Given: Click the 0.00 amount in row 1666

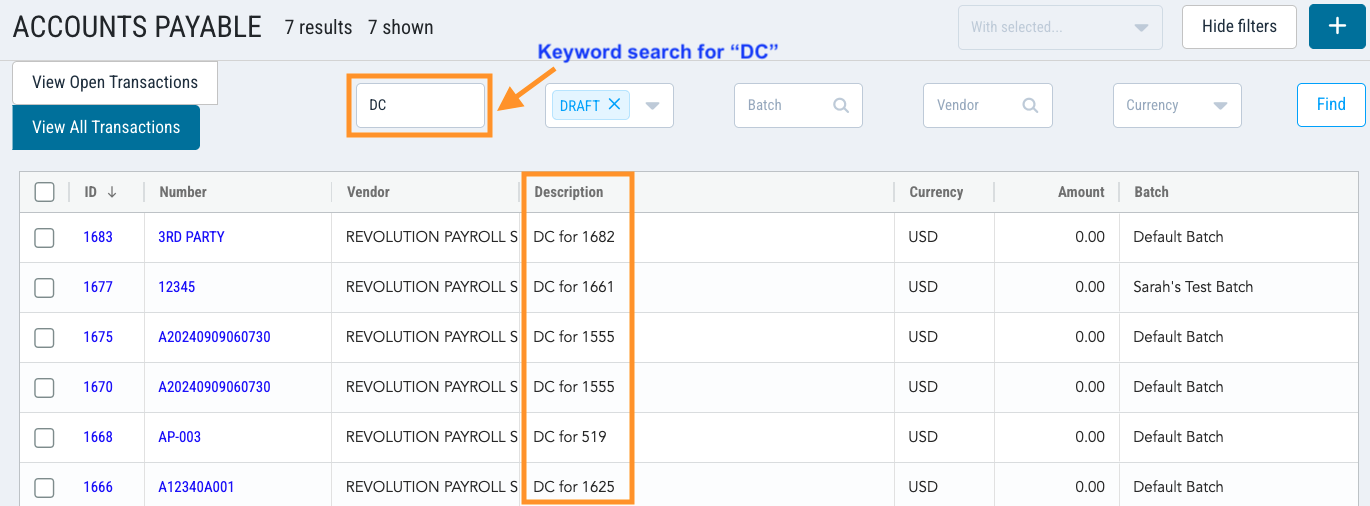Looking at the screenshot, I should (x=1090, y=487).
